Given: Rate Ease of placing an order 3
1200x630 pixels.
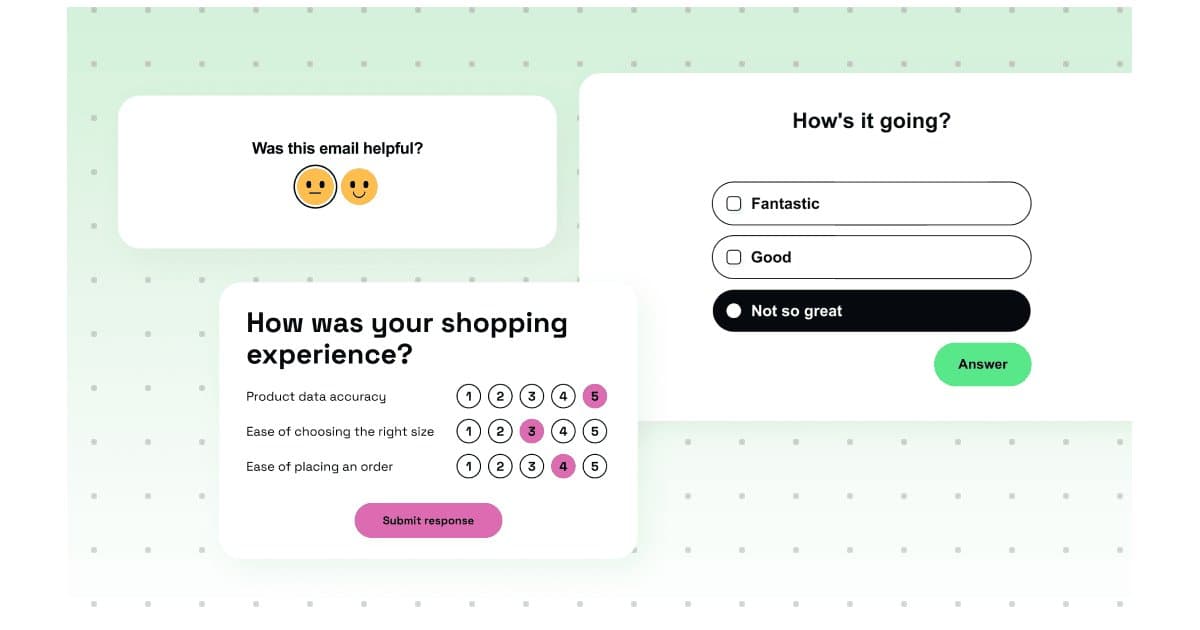Looking at the screenshot, I should 532,467.
